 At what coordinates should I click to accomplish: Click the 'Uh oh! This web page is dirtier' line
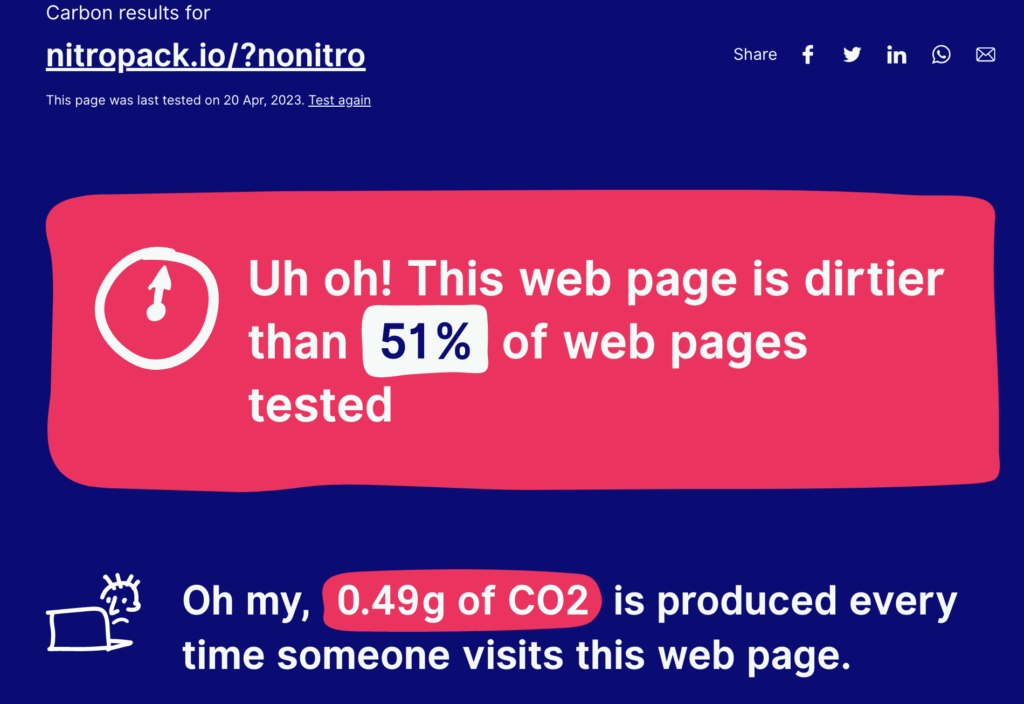[596, 279]
